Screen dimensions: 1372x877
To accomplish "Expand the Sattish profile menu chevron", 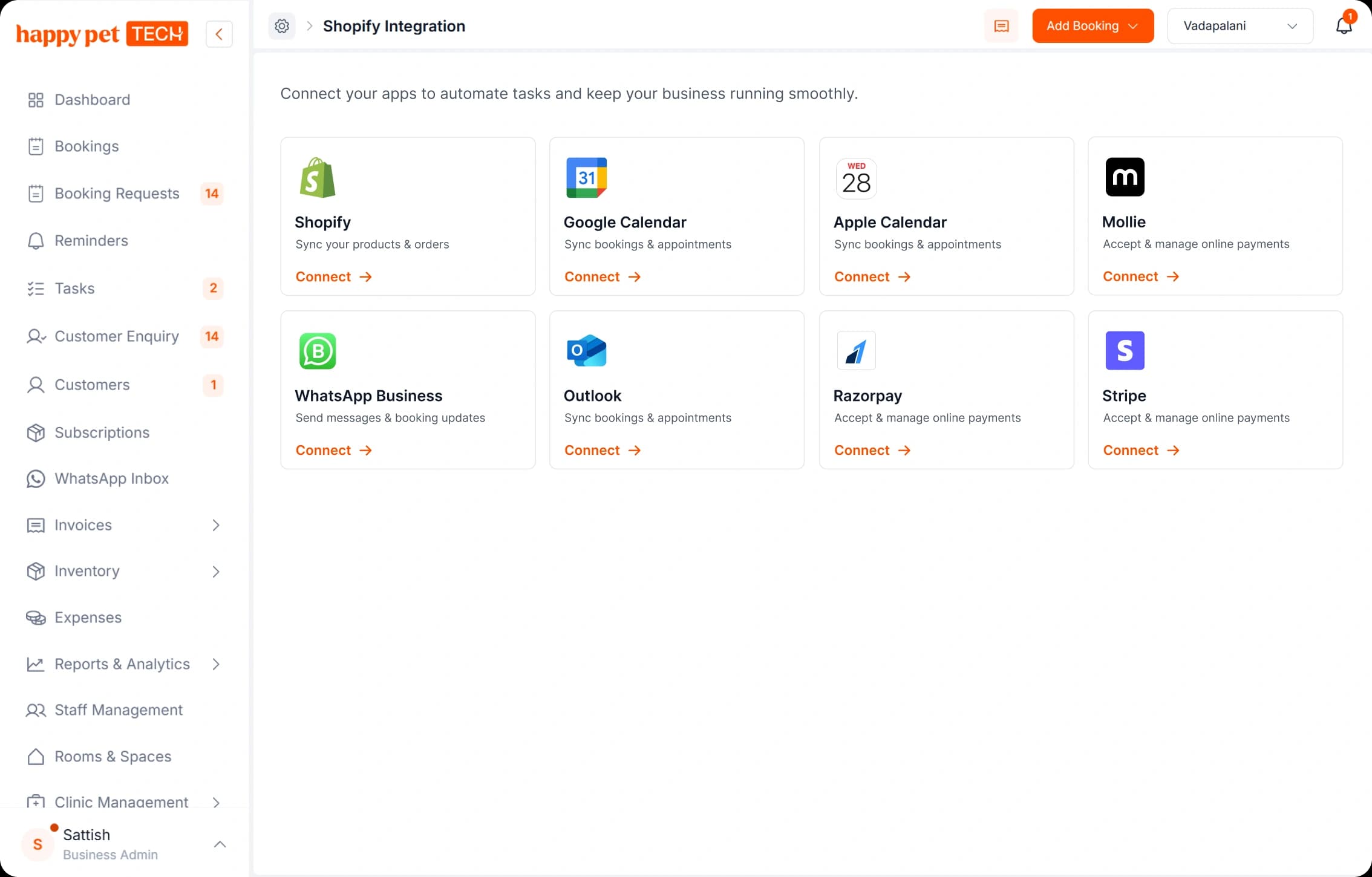I will coord(220,844).
